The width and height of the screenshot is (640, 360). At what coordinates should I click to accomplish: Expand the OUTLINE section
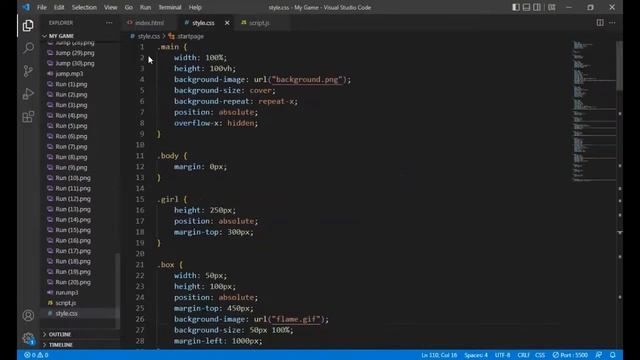[80, 334]
